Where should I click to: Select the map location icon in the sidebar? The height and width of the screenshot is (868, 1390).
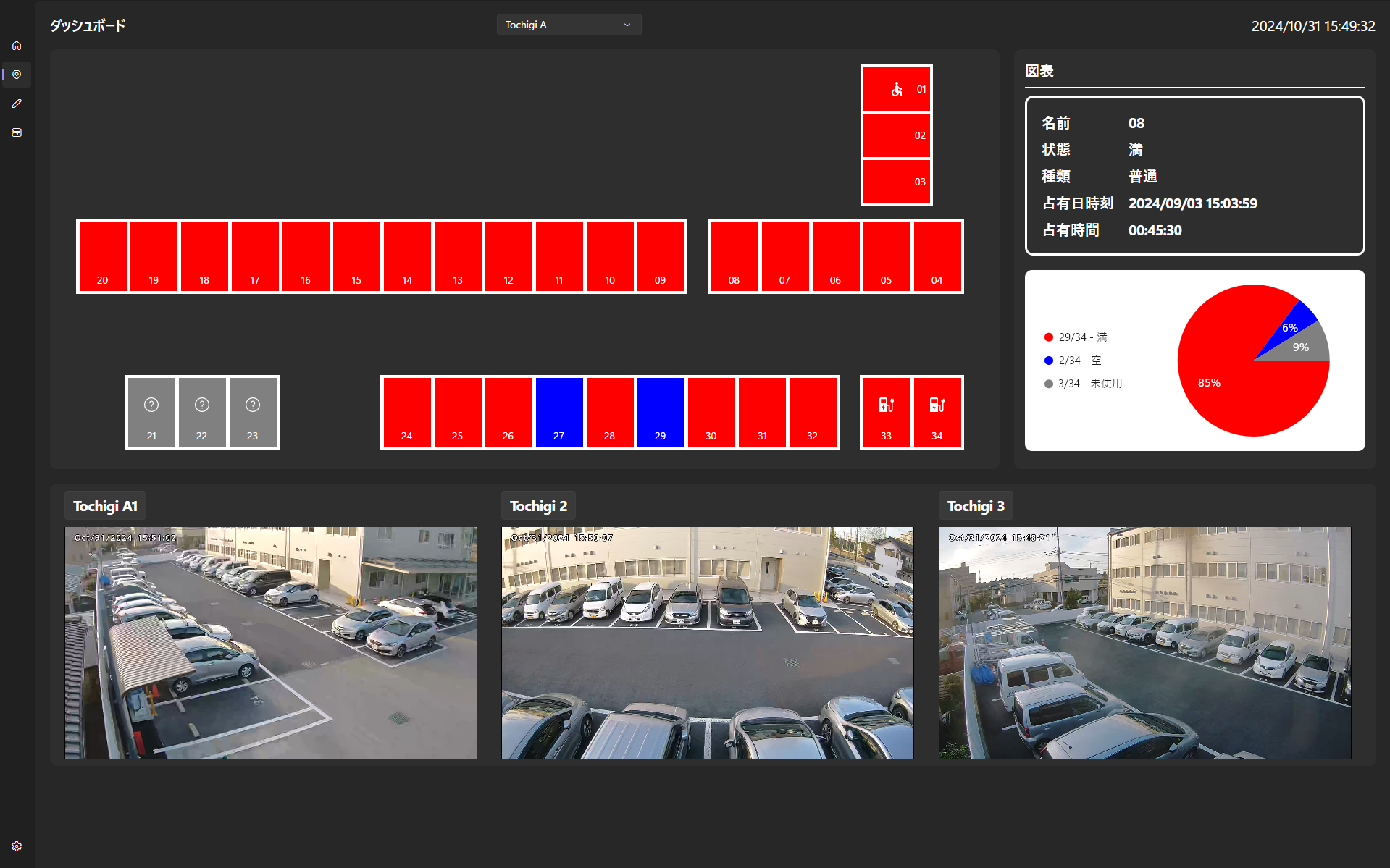tap(16, 74)
